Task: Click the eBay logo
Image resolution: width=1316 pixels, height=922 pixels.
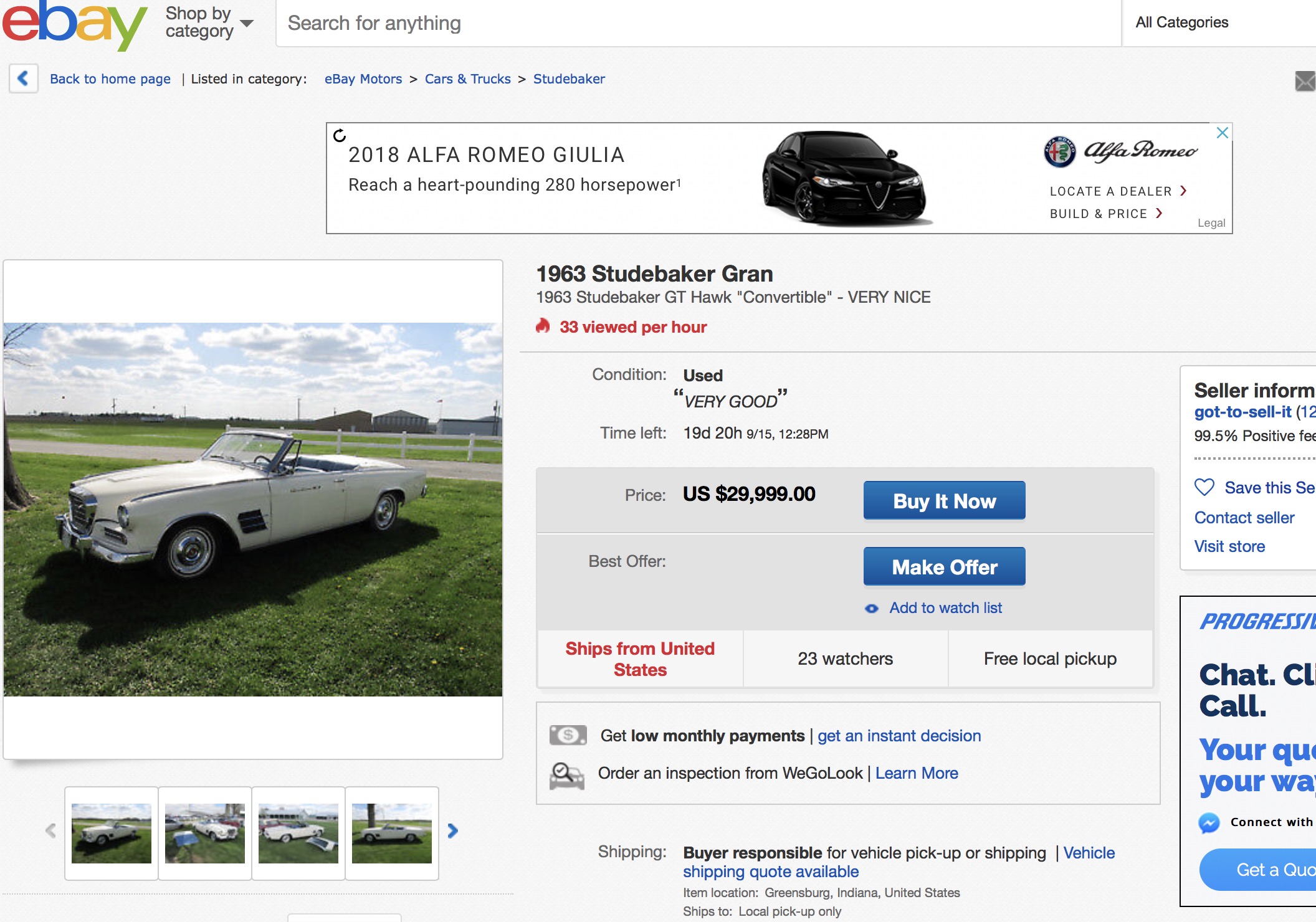Action: tap(75, 25)
